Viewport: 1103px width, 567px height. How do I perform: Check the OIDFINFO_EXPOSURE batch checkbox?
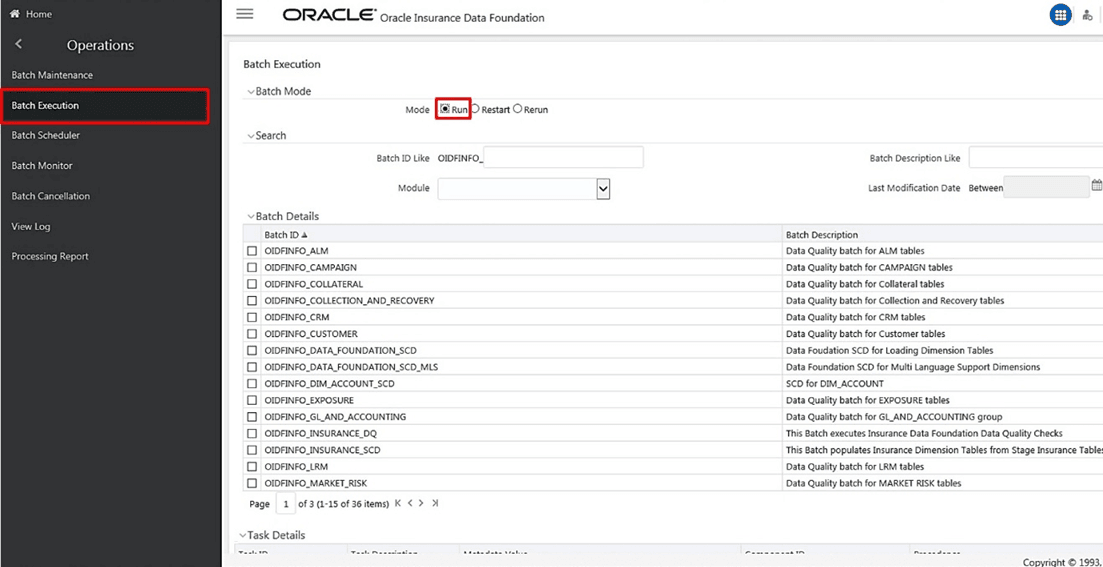coord(252,400)
